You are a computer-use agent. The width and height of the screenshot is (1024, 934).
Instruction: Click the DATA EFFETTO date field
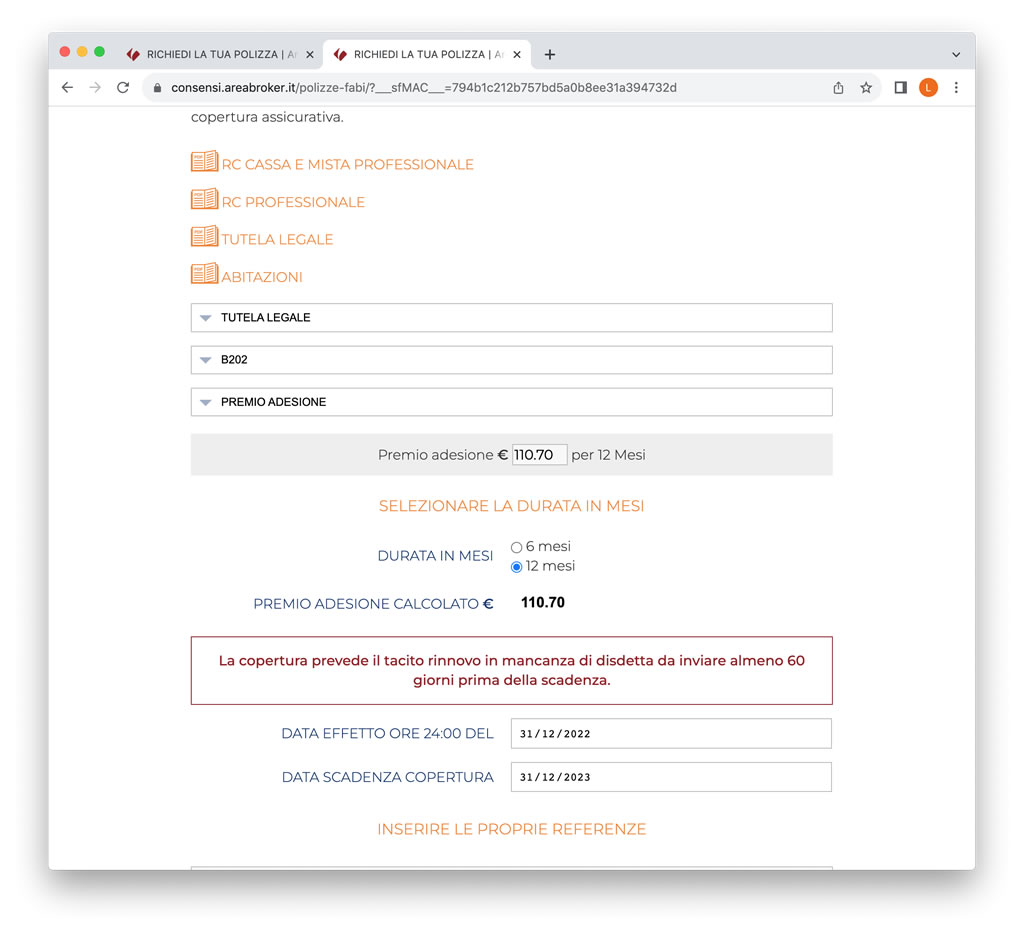(671, 733)
